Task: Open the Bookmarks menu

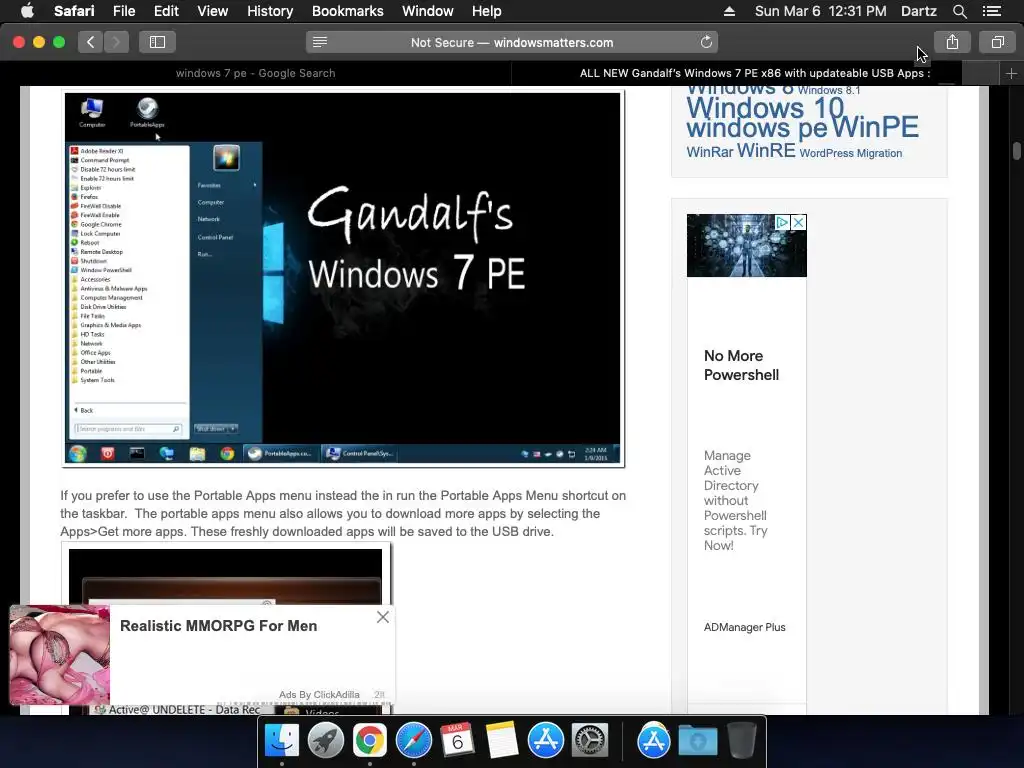Action: pyautogui.click(x=347, y=11)
